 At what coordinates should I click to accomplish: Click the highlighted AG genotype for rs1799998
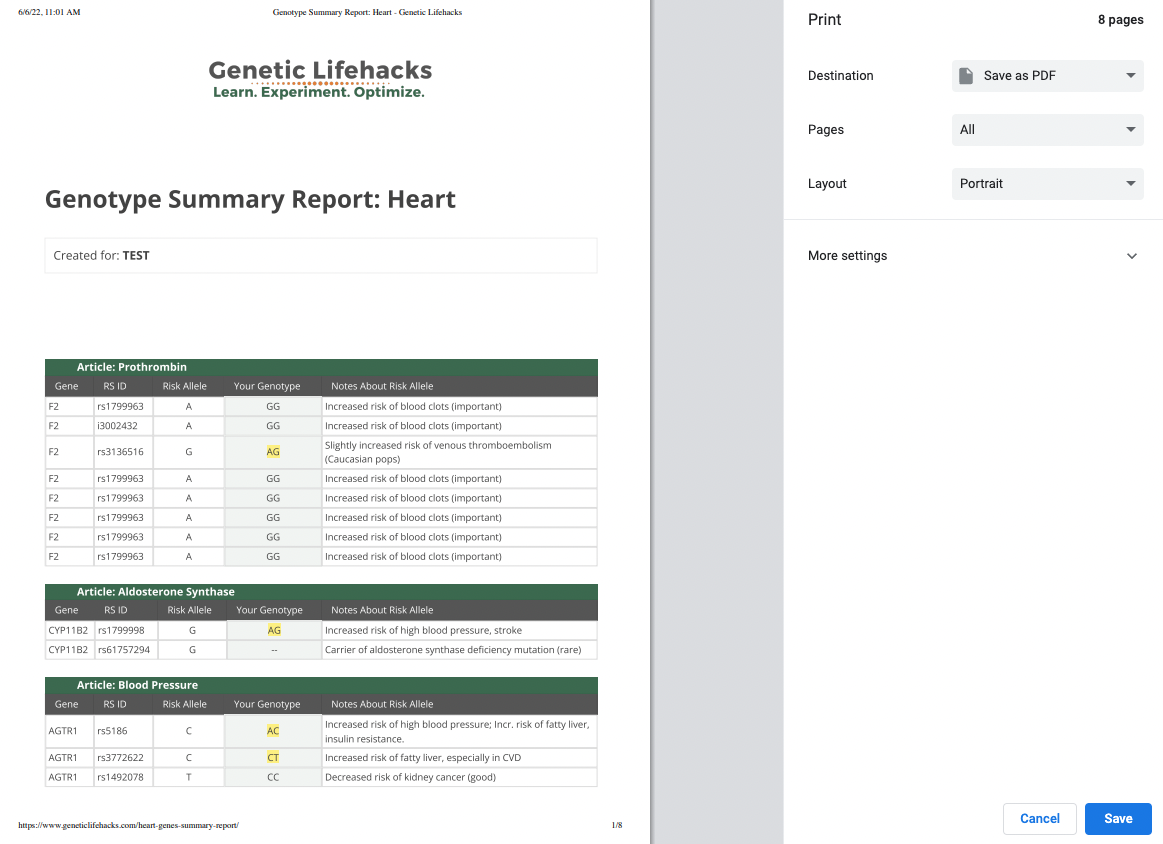pyautogui.click(x=274, y=630)
